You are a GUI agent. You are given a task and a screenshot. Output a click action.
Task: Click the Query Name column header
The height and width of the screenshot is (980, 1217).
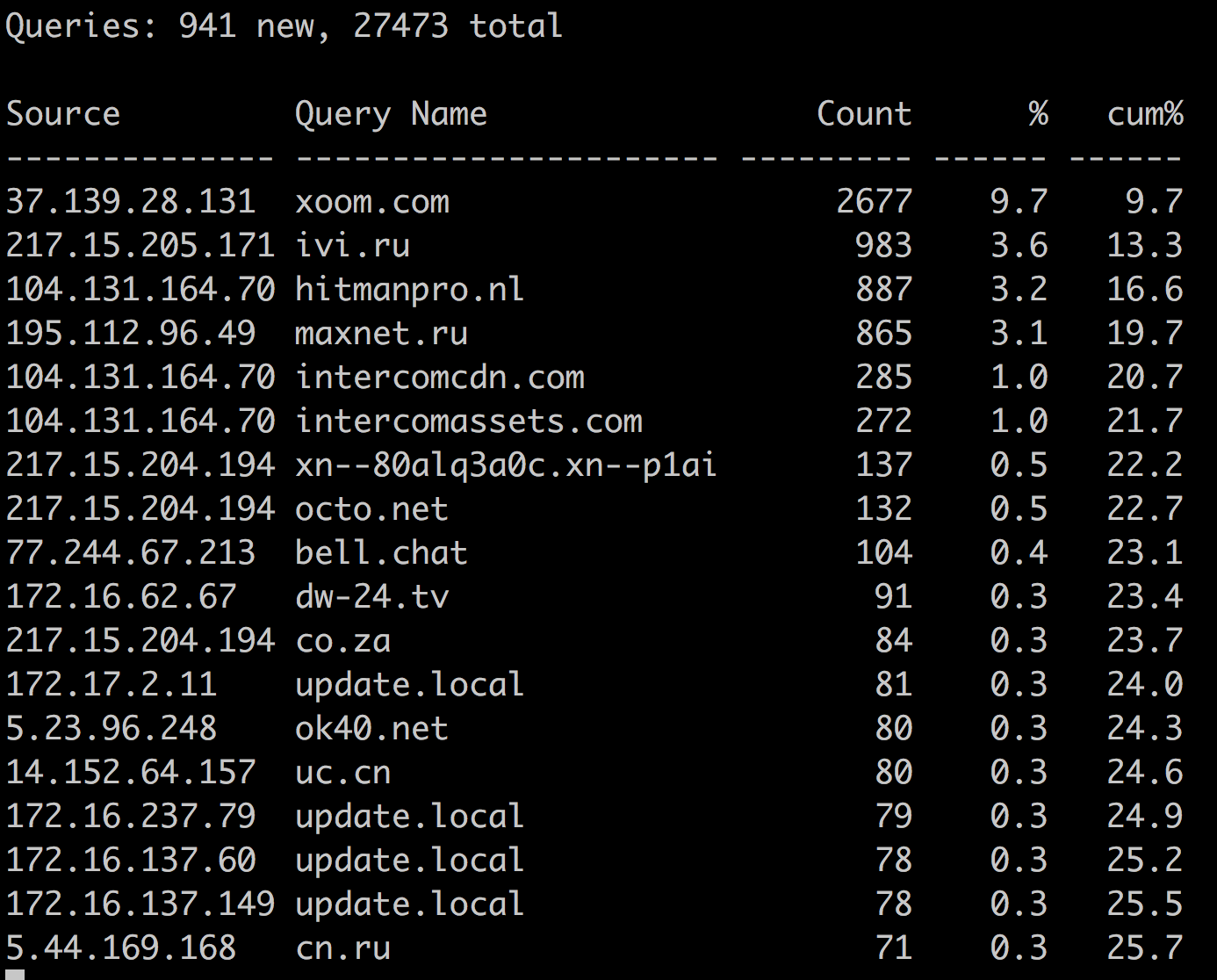click(391, 114)
